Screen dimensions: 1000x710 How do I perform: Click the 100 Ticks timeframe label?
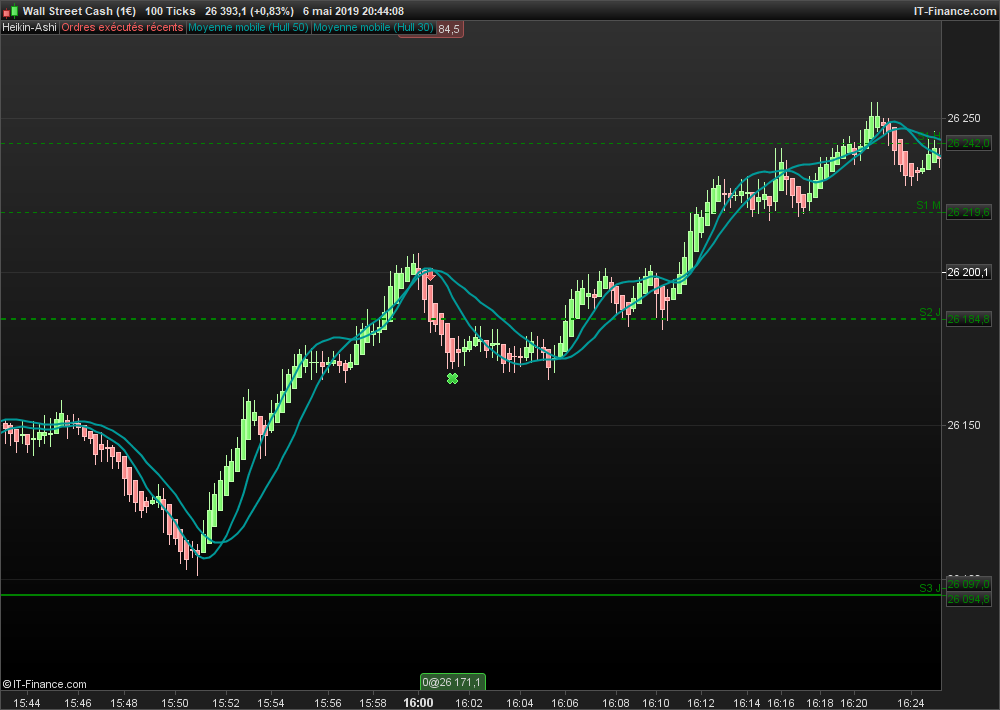170,11
